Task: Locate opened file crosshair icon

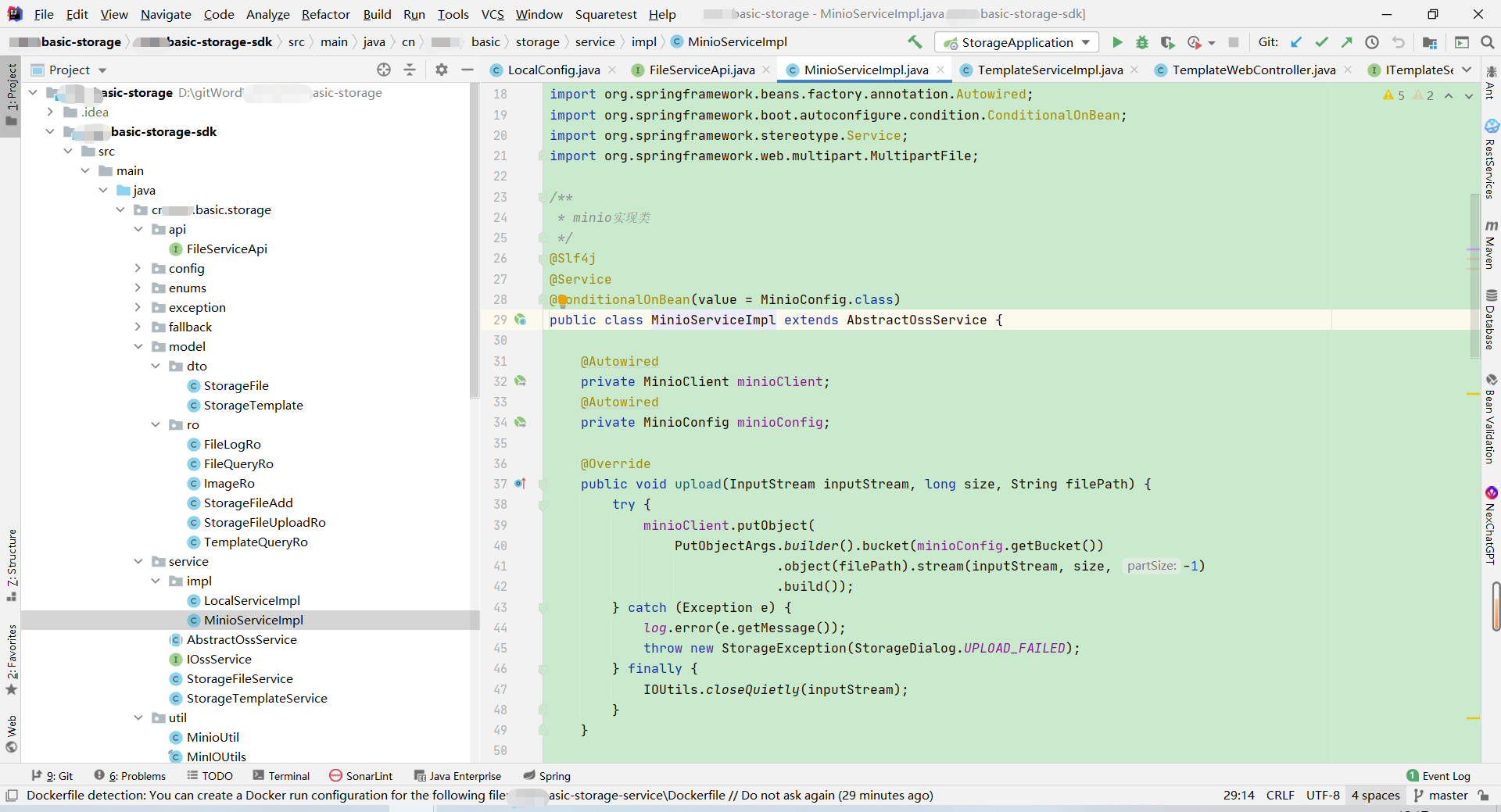Action: (384, 70)
